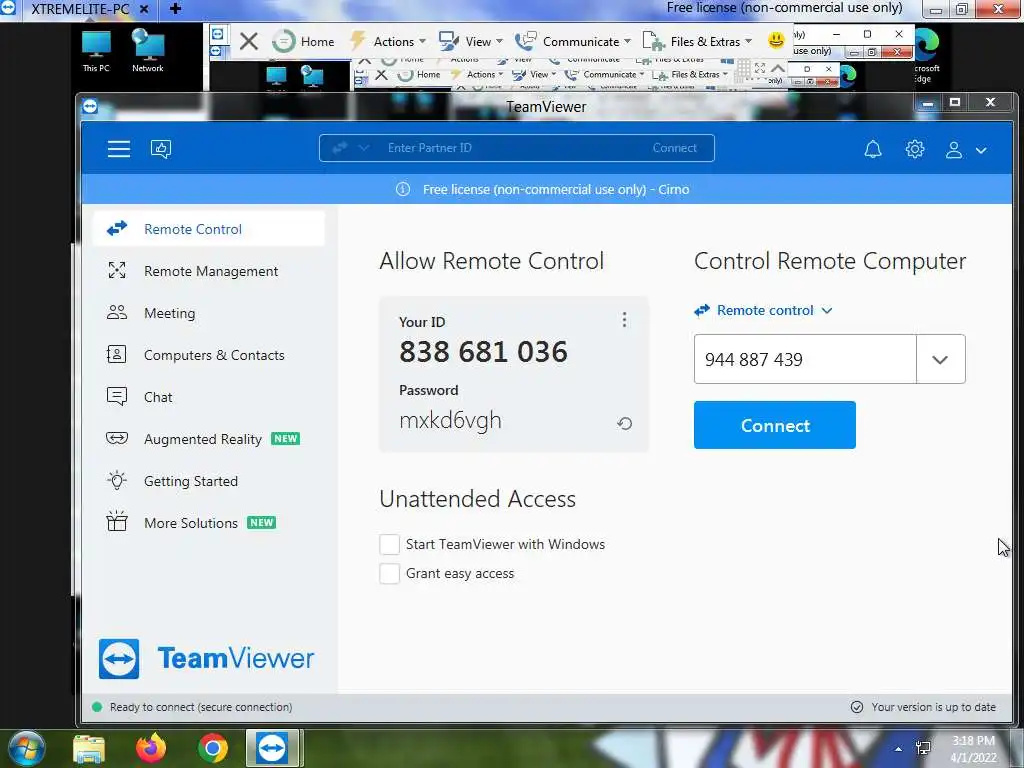The image size is (1024, 768).
Task: Launch Firefox from taskbar
Action: [x=151, y=748]
